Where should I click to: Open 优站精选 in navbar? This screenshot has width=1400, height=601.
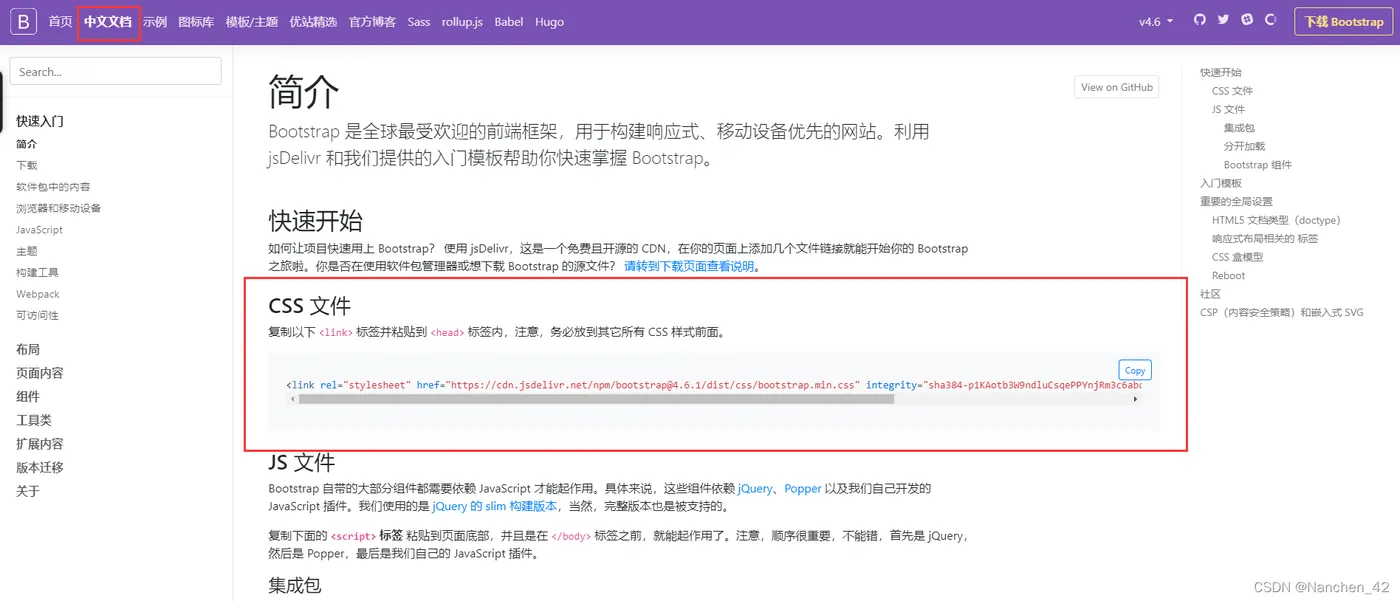tap(313, 21)
